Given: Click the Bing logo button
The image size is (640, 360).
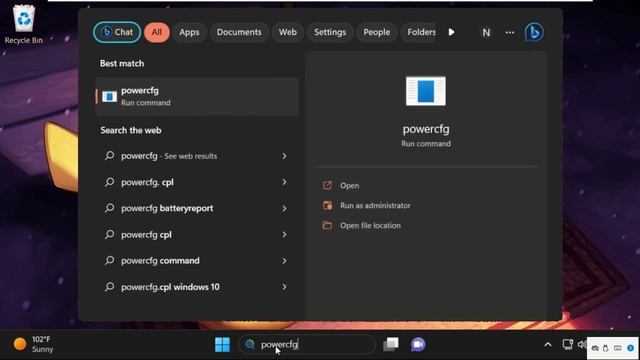Looking at the screenshot, I should click(534, 32).
